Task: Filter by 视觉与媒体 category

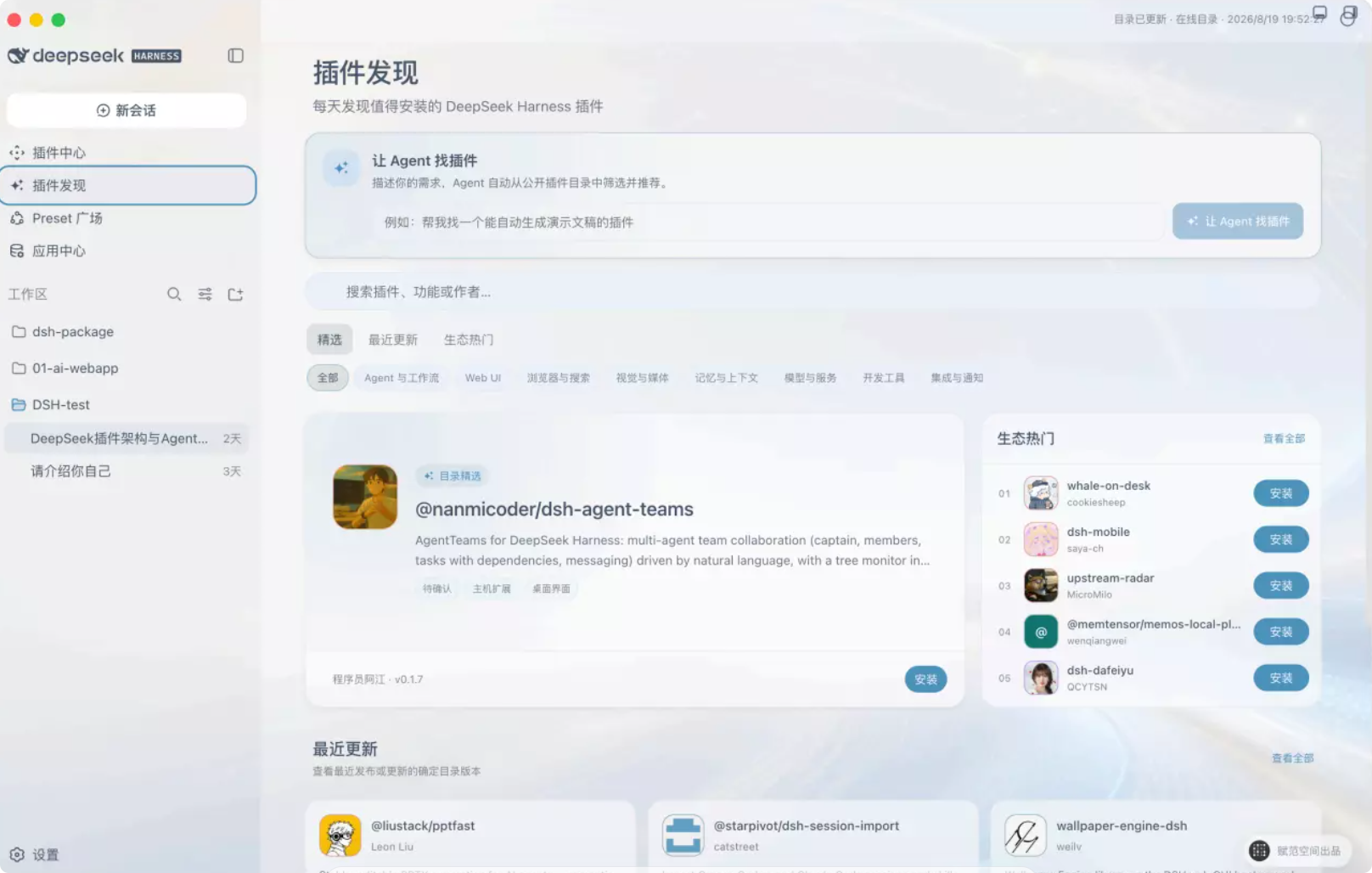Action: point(643,378)
